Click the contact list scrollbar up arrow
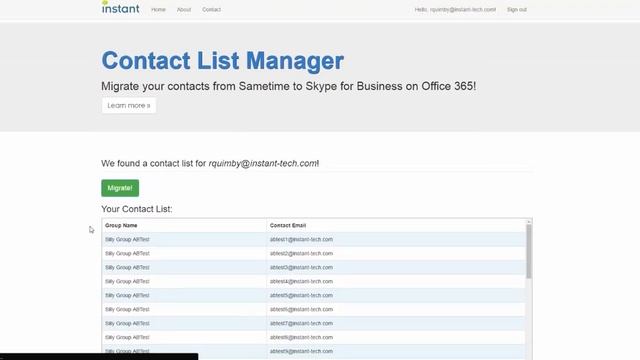This screenshot has width=640, height=360. (529, 222)
